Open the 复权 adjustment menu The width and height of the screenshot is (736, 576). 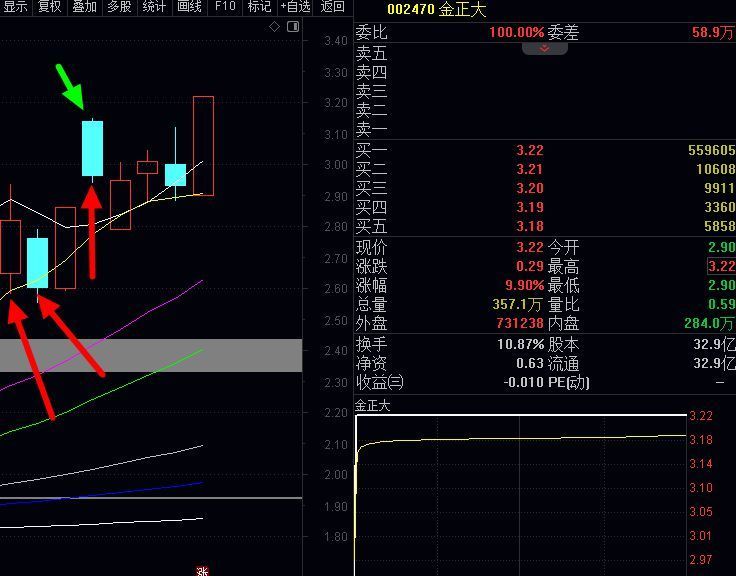pos(49,7)
